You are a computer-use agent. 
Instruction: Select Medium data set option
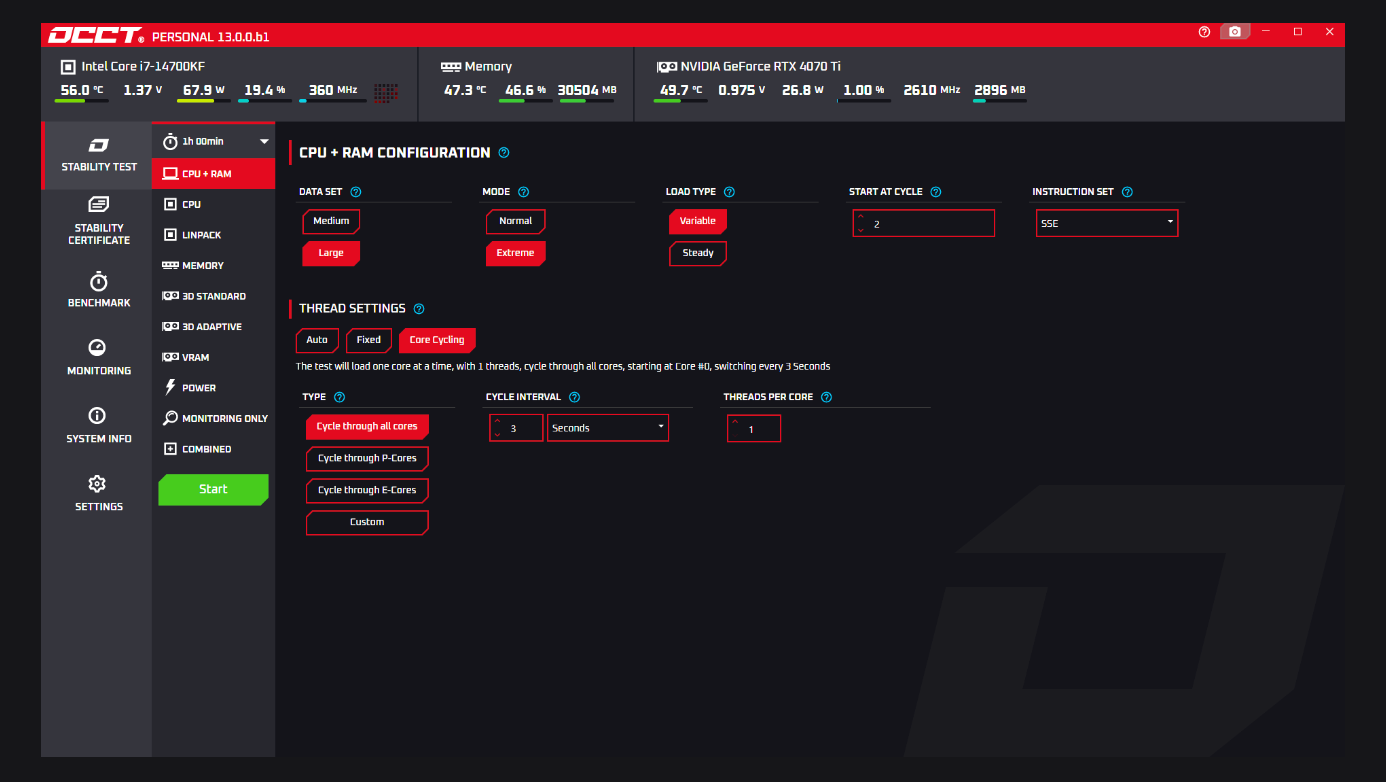pyautogui.click(x=331, y=221)
